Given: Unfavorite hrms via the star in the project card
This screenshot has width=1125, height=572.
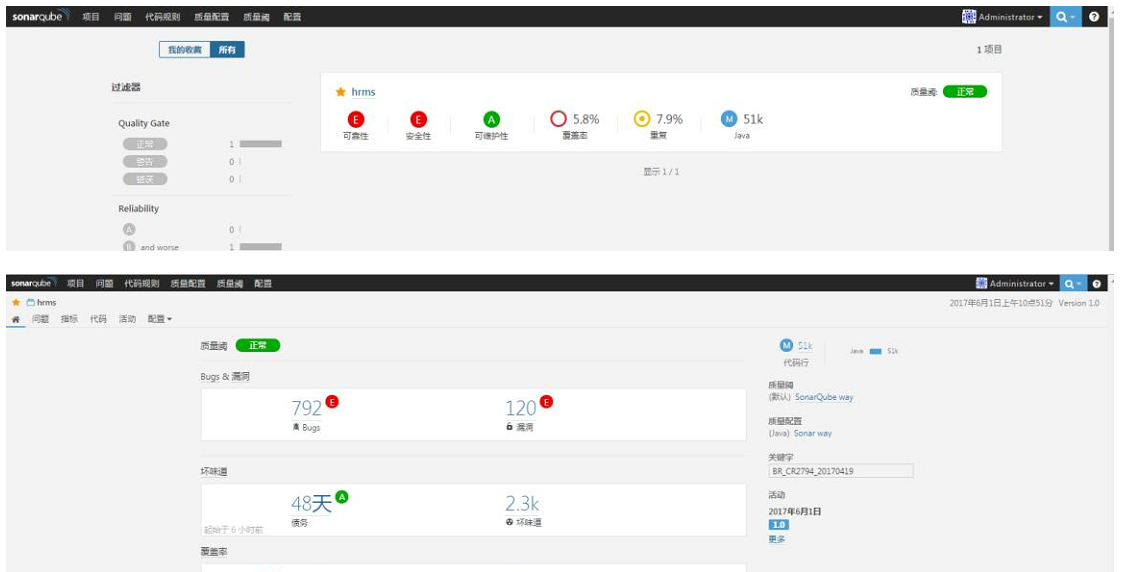Looking at the screenshot, I should (x=341, y=92).
